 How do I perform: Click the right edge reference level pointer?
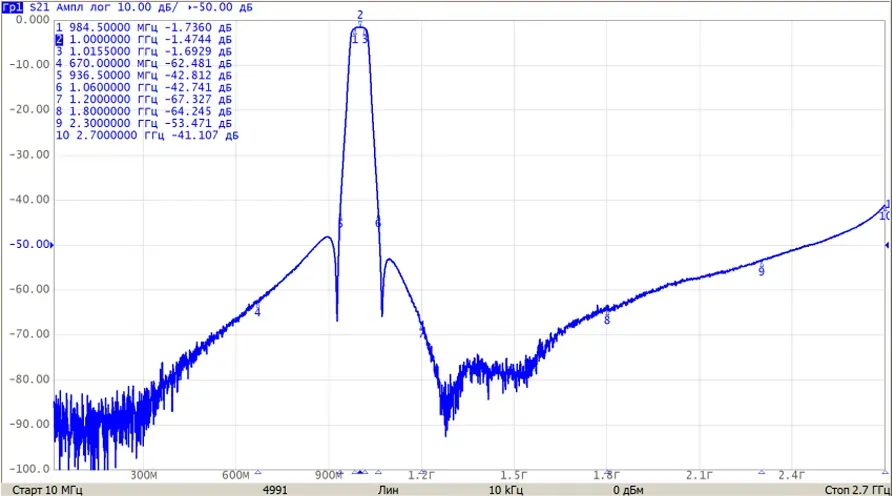tap(887, 245)
